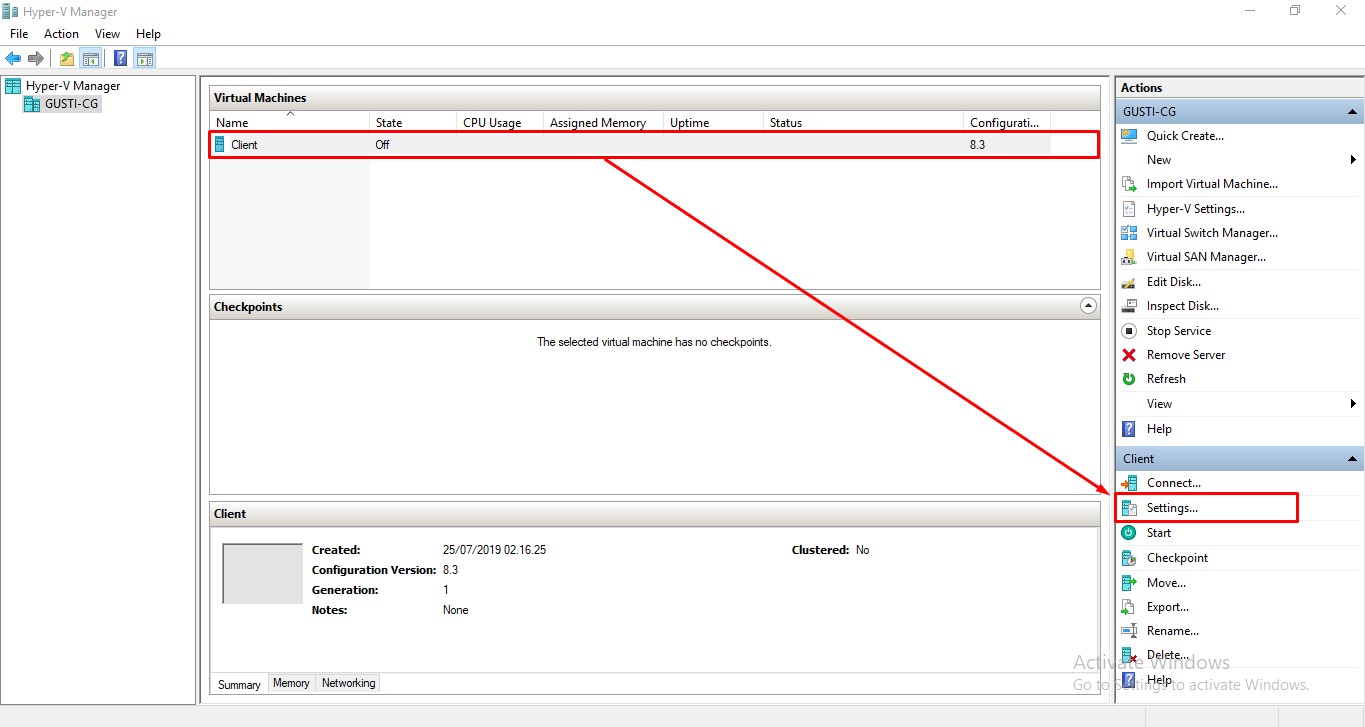This screenshot has height=727, width=1365.
Task: Start the Client virtual machine
Action: (1158, 533)
